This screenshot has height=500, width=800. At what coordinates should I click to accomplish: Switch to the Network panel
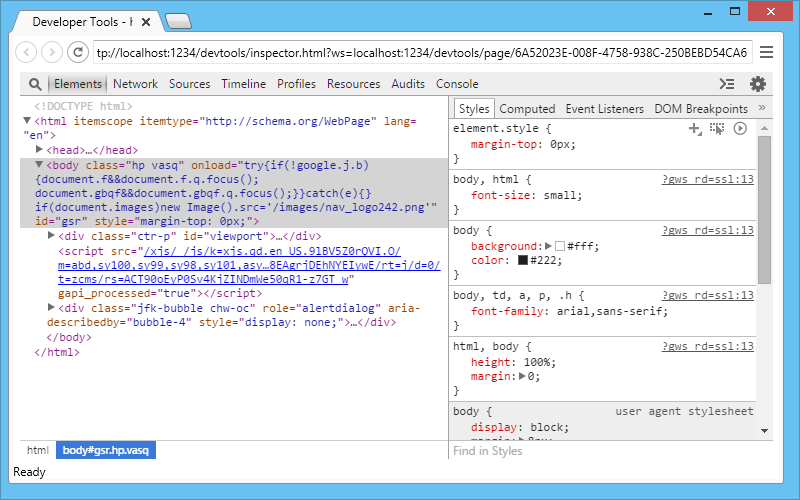135,84
